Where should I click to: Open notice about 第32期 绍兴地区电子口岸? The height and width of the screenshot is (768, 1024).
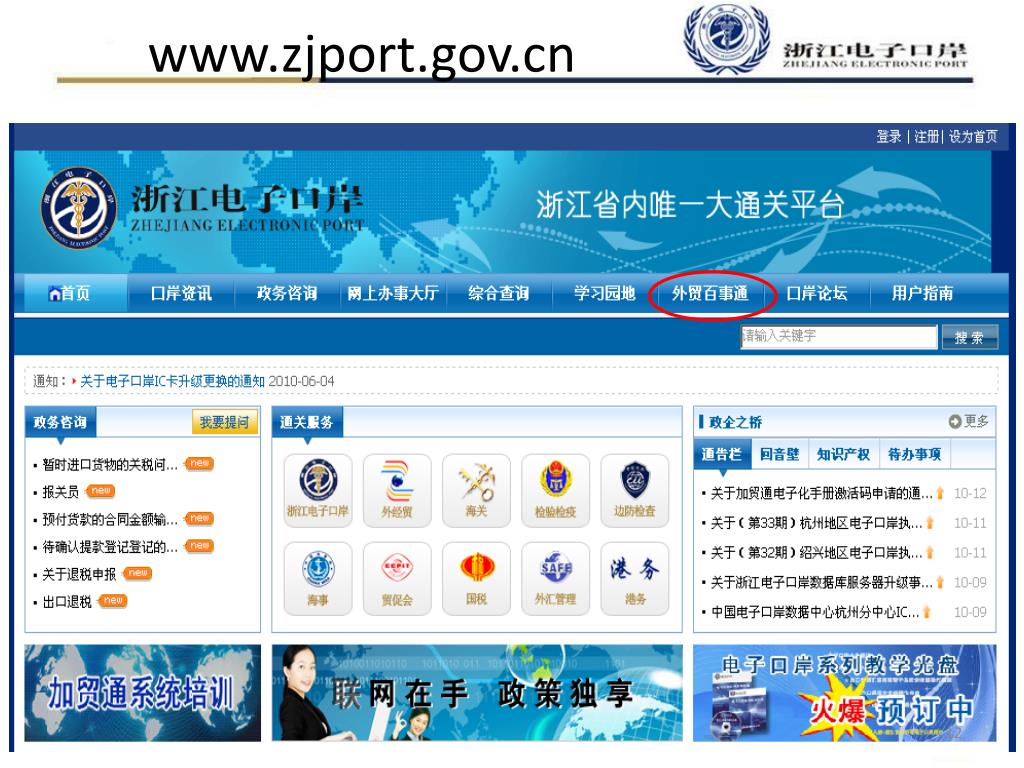pos(816,553)
